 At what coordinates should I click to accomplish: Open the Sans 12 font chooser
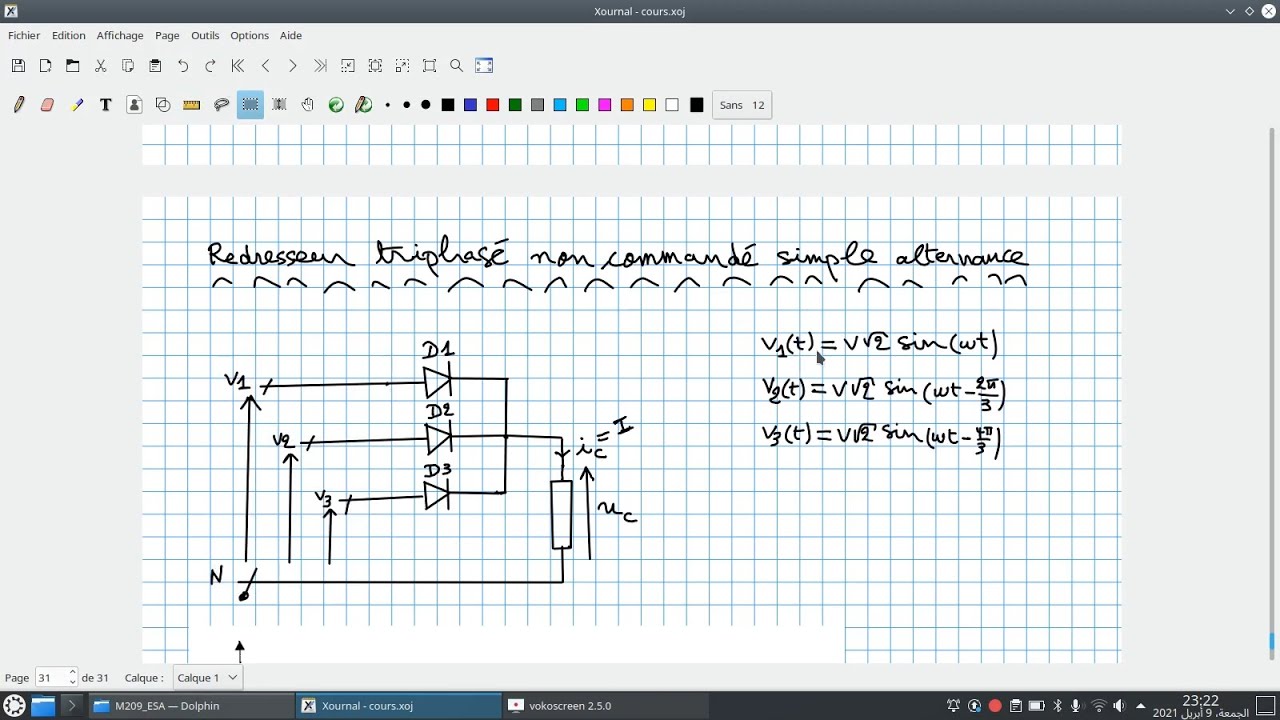(742, 105)
